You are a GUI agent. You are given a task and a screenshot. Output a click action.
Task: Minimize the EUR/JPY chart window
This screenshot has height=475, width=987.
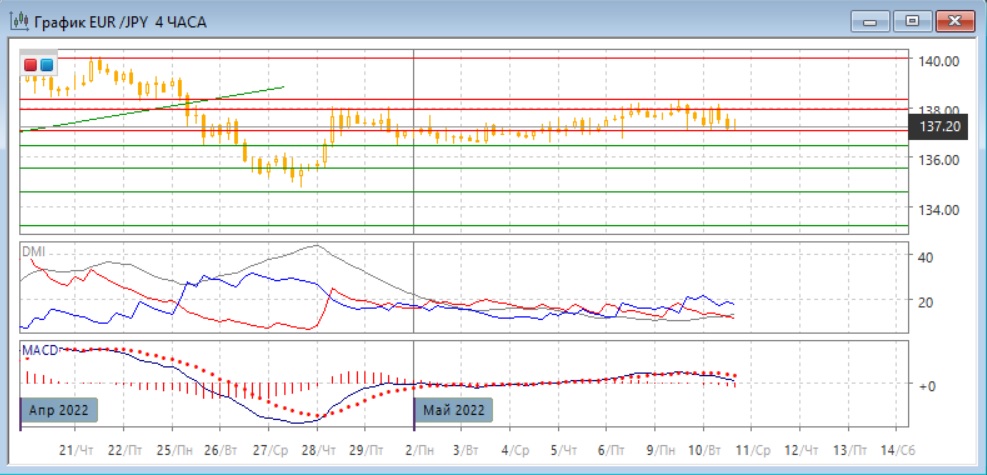click(871, 21)
